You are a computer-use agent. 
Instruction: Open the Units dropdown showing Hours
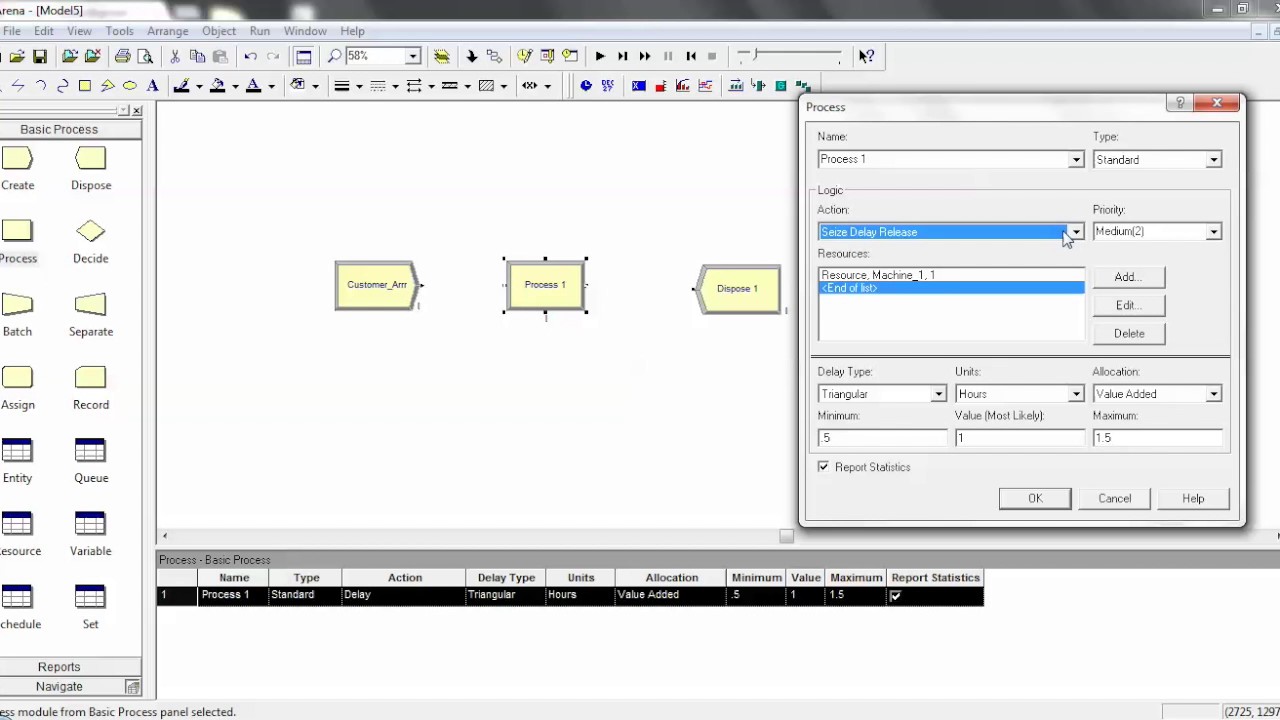pyautogui.click(x=1076, y=394)
